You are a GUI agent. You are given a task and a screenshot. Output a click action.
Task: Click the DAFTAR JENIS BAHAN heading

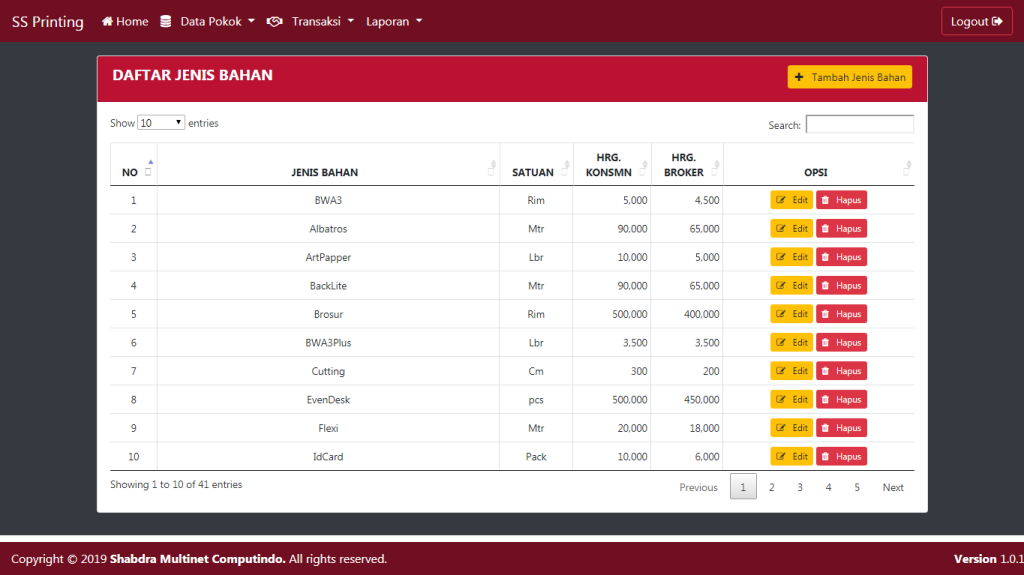pyautogui.click(x=193, y=75)
